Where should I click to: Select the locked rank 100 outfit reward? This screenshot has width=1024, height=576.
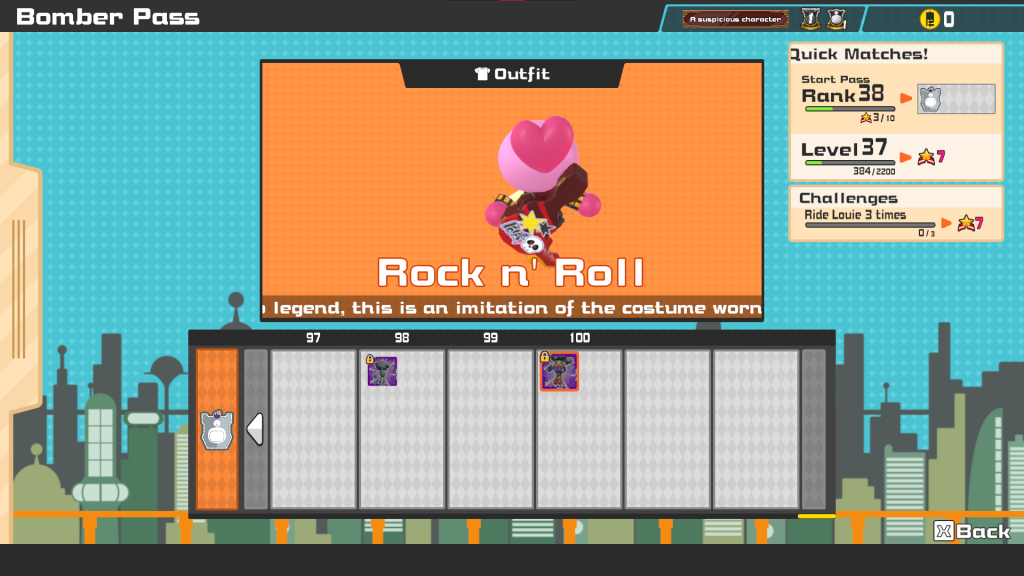pos(559,372)
